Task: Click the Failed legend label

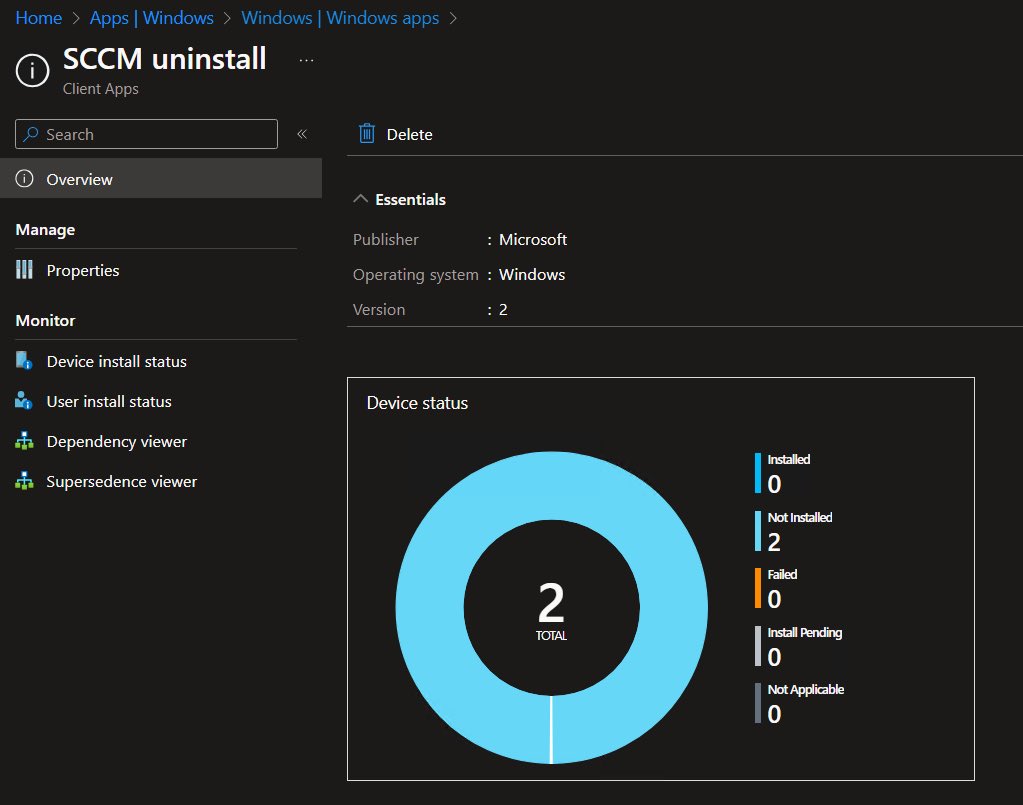Action: [782, 574]
